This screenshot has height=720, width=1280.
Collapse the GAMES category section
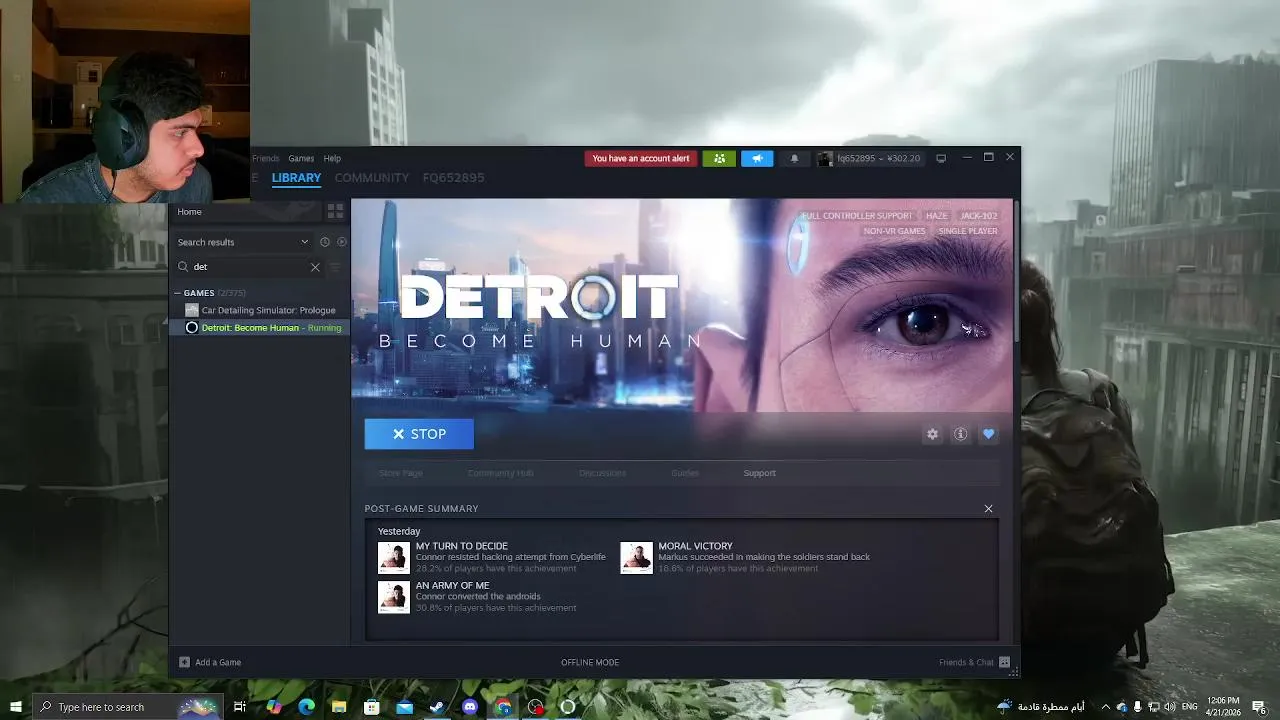(177, 293)
